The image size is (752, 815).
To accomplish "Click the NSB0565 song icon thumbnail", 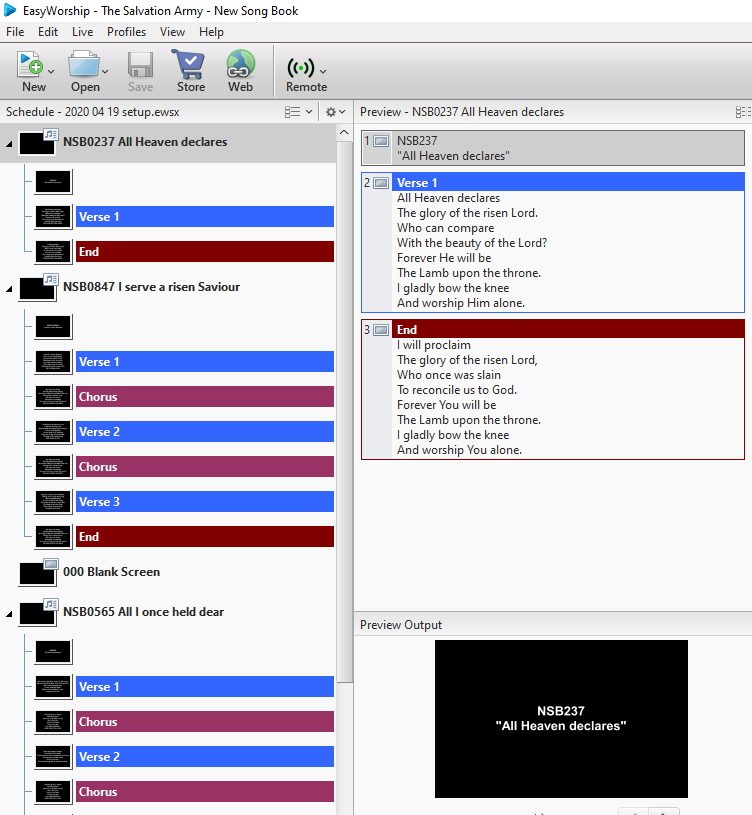I will (x=37, y=612).
